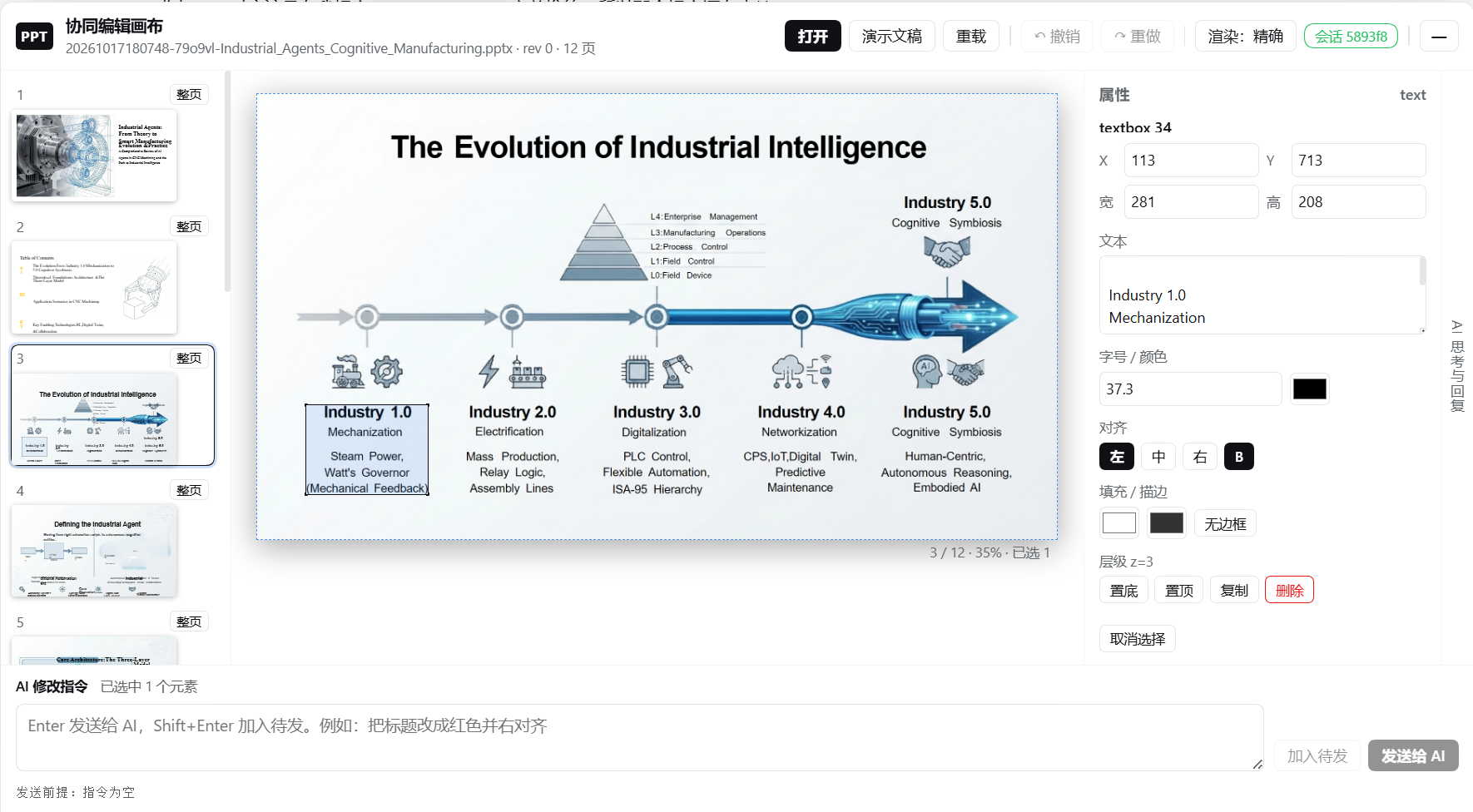Click the session badge 会话 5893f8

1351,37
